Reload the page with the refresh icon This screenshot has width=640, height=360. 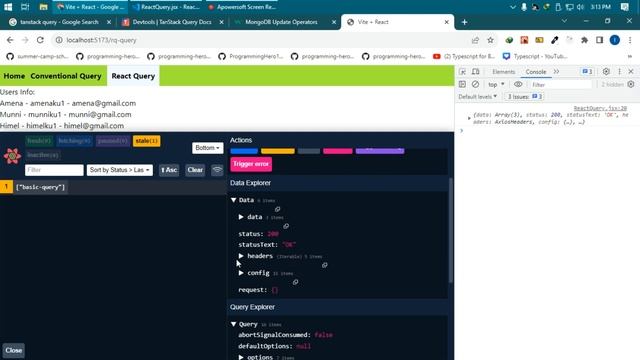pyautogui.click(x=40, y=40)
